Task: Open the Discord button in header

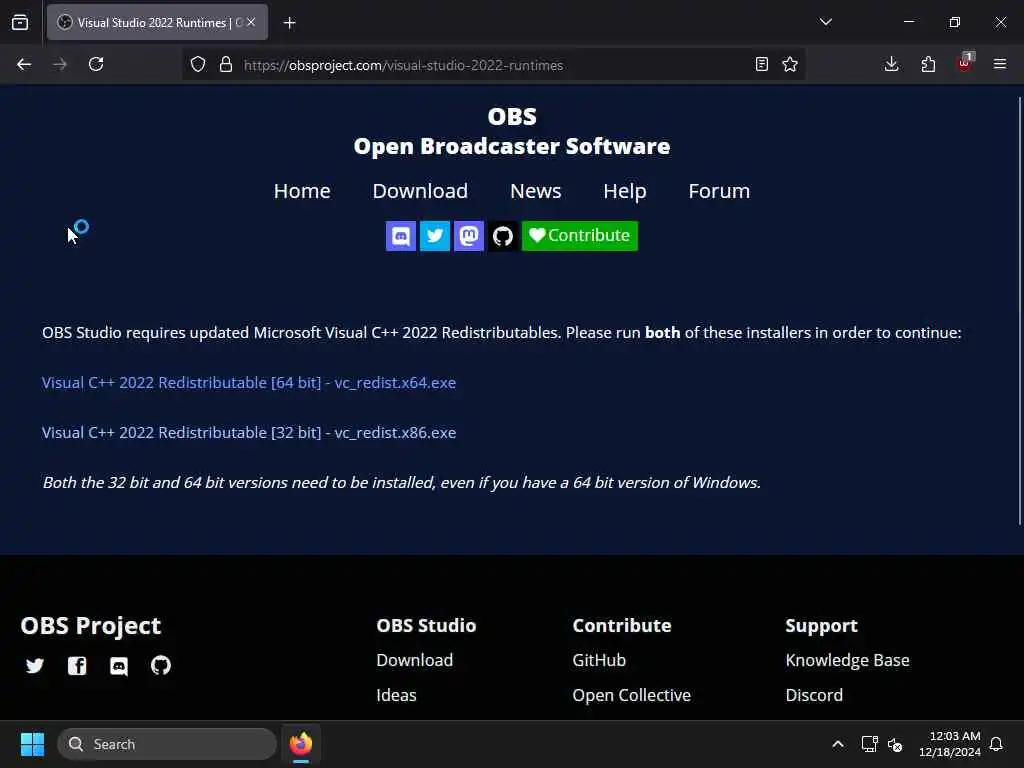Action: [401, 236]
